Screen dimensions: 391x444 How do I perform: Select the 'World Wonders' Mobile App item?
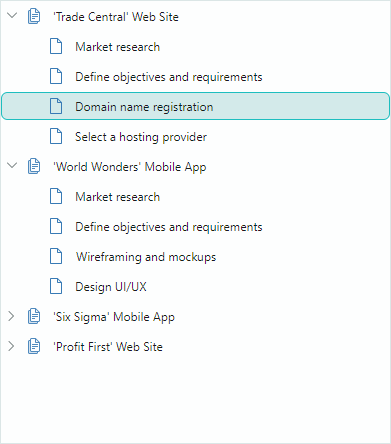point(130,167)
